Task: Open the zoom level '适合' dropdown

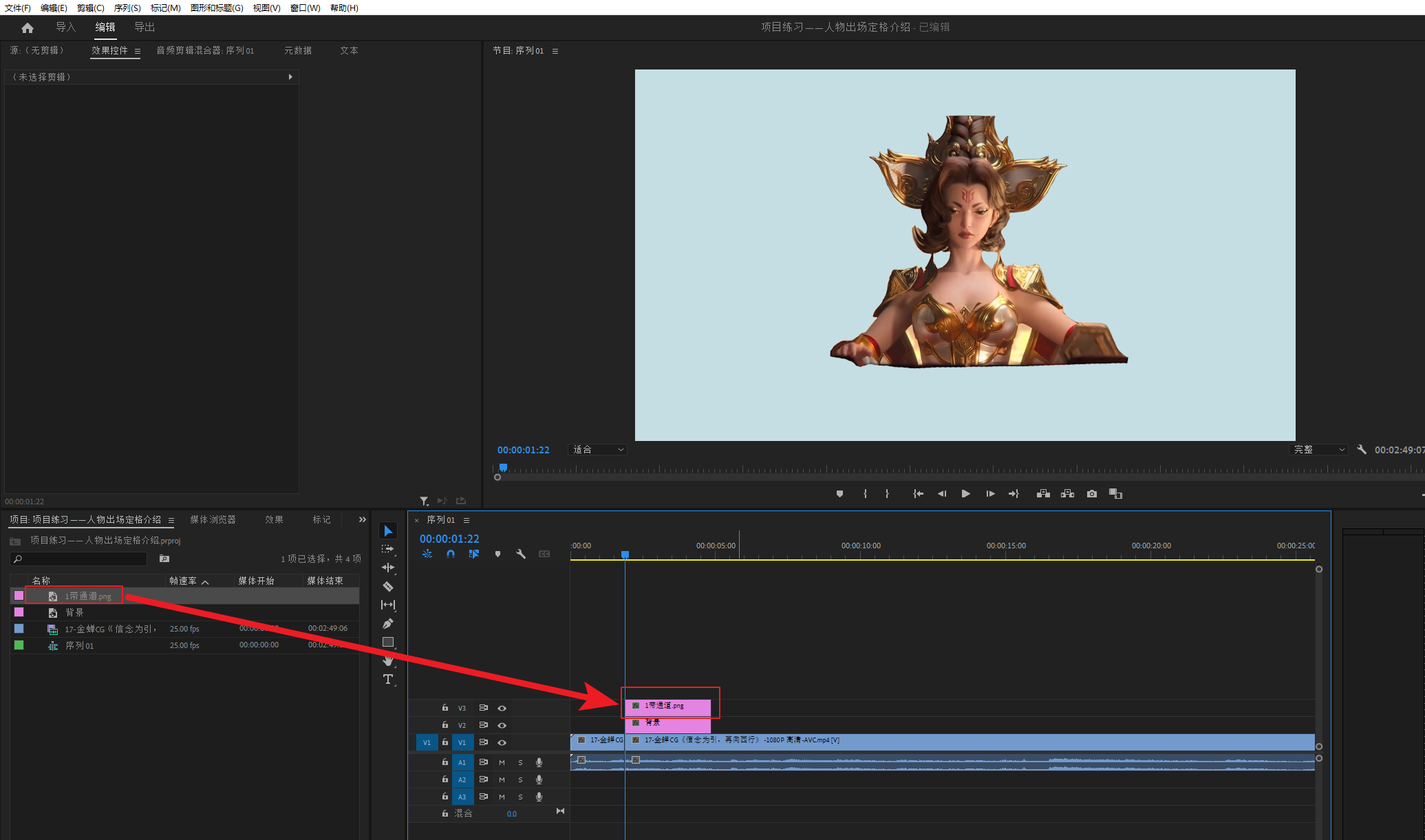Action: click(x=598, y=449)
